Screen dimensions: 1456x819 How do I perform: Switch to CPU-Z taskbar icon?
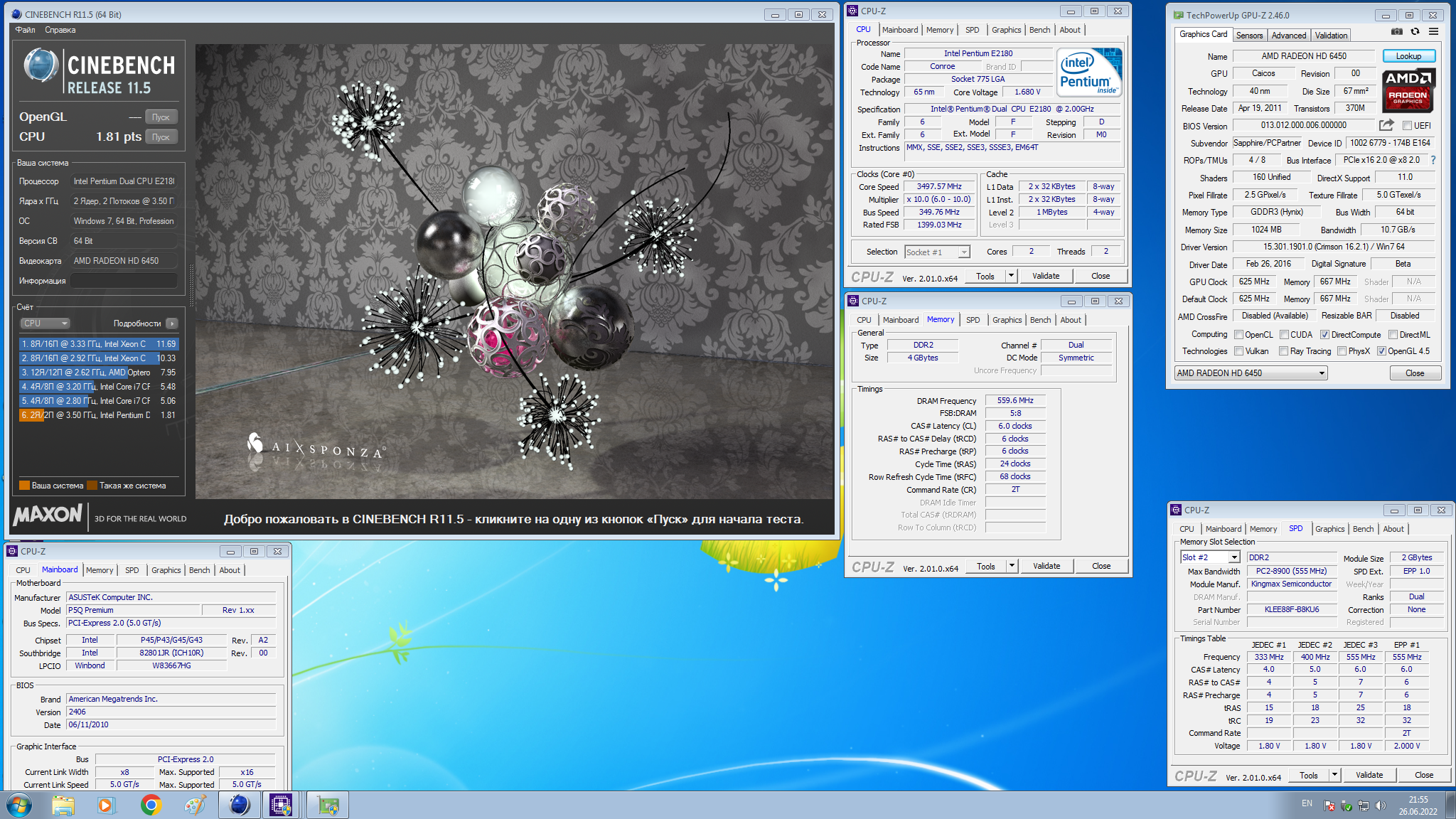click(281, 805)
